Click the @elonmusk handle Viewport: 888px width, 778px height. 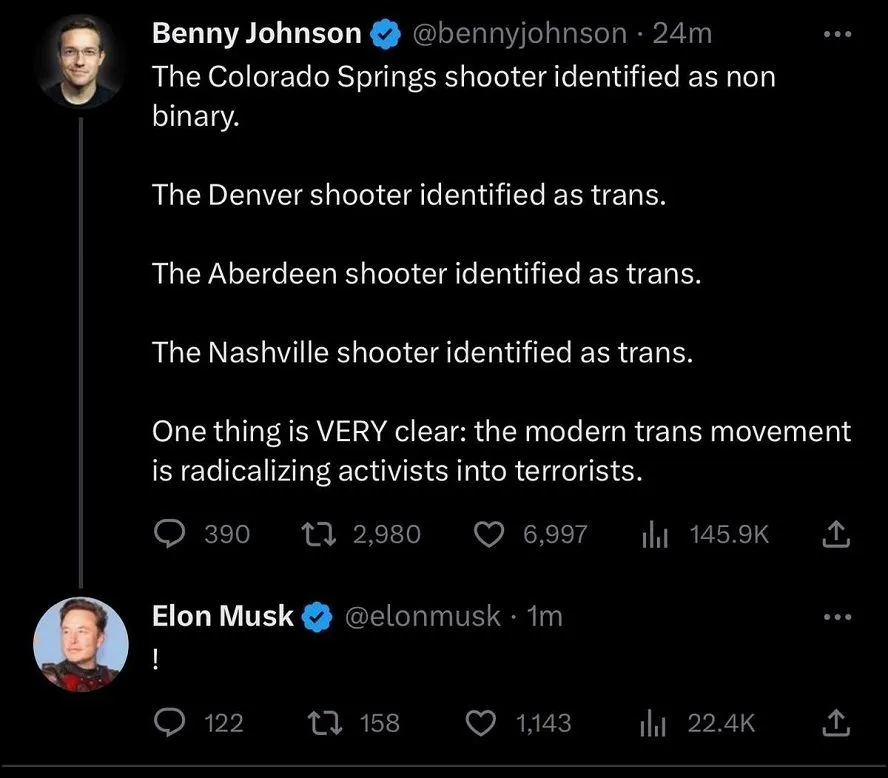pyautogui.click(x=422, y=617)
